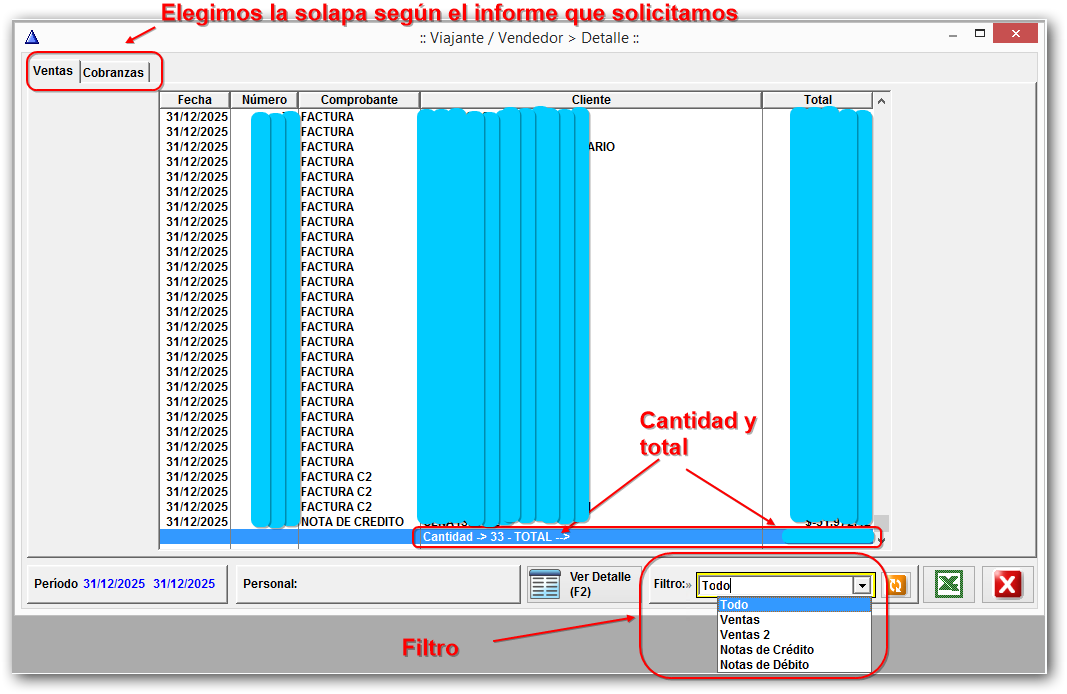
Task: Switch to the Cobranzas tab
Action: (x=114, y=73)
